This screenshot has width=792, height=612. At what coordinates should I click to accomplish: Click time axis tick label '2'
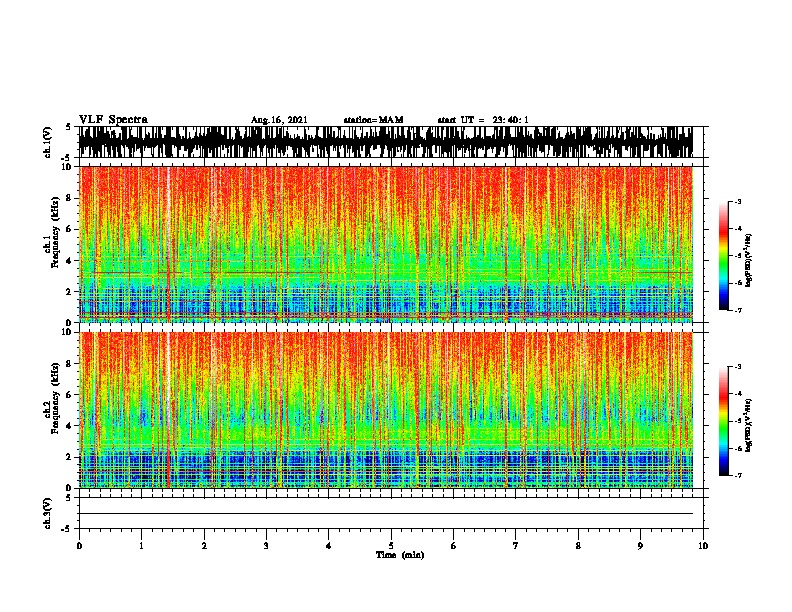pyautogui.click(x=204, y=546)
